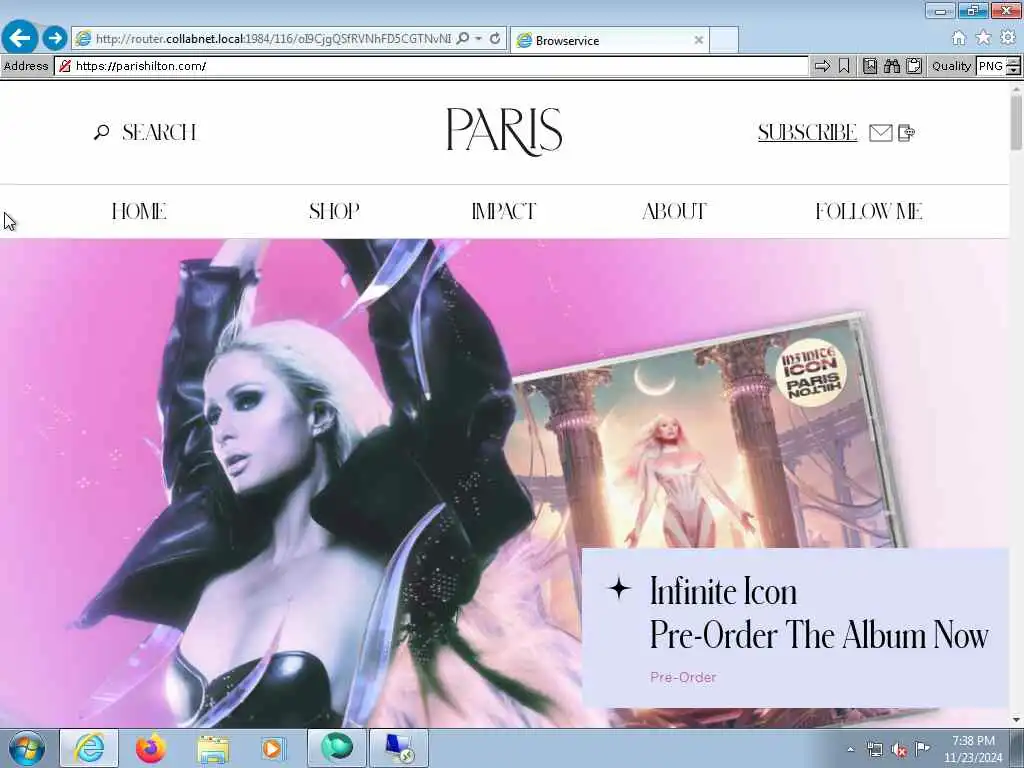Expand the IE address bar autocomplete arrow

pos(479,39)
